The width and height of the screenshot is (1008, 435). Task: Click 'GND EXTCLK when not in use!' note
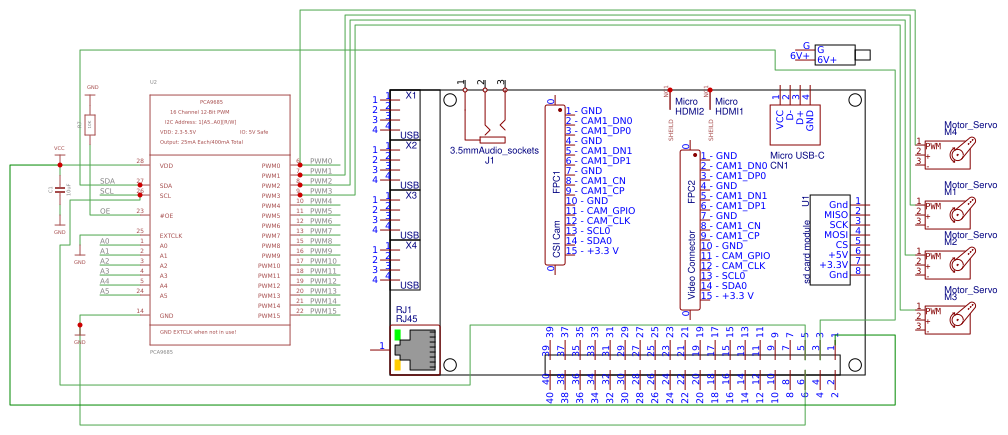[x=197, y=332]
